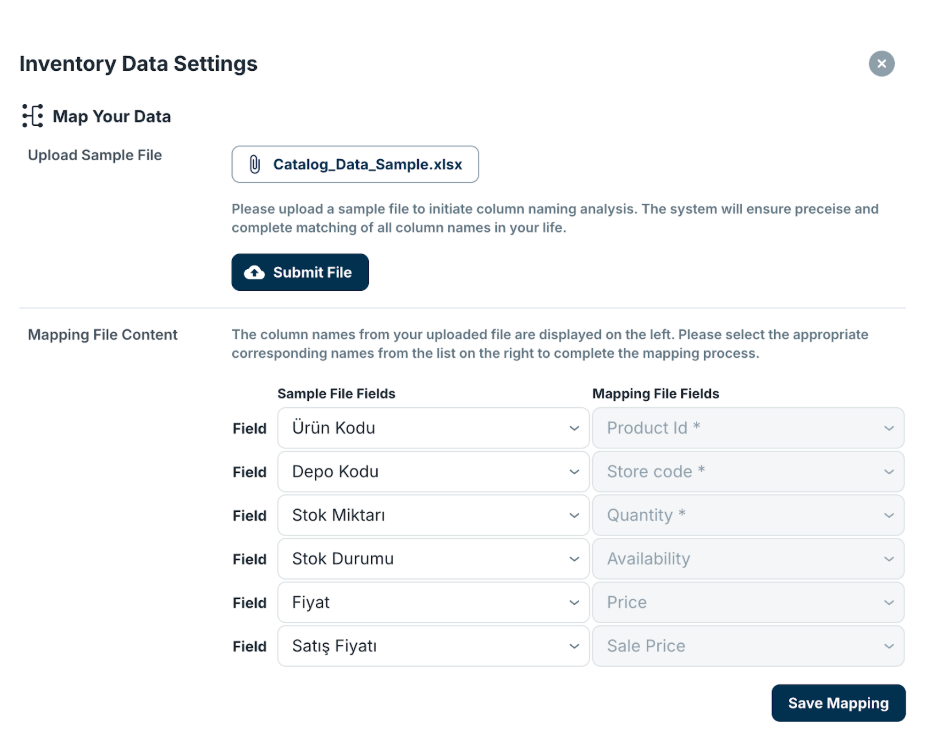
Task: Click the Inventory Data Settings title
Action: point(138,64)
